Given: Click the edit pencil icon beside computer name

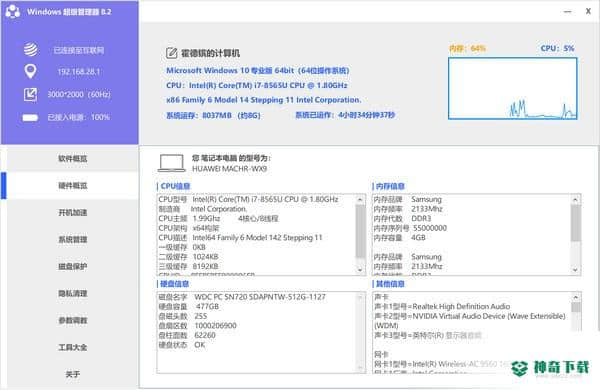Looking at the screenshot, I should coord(171,53).
